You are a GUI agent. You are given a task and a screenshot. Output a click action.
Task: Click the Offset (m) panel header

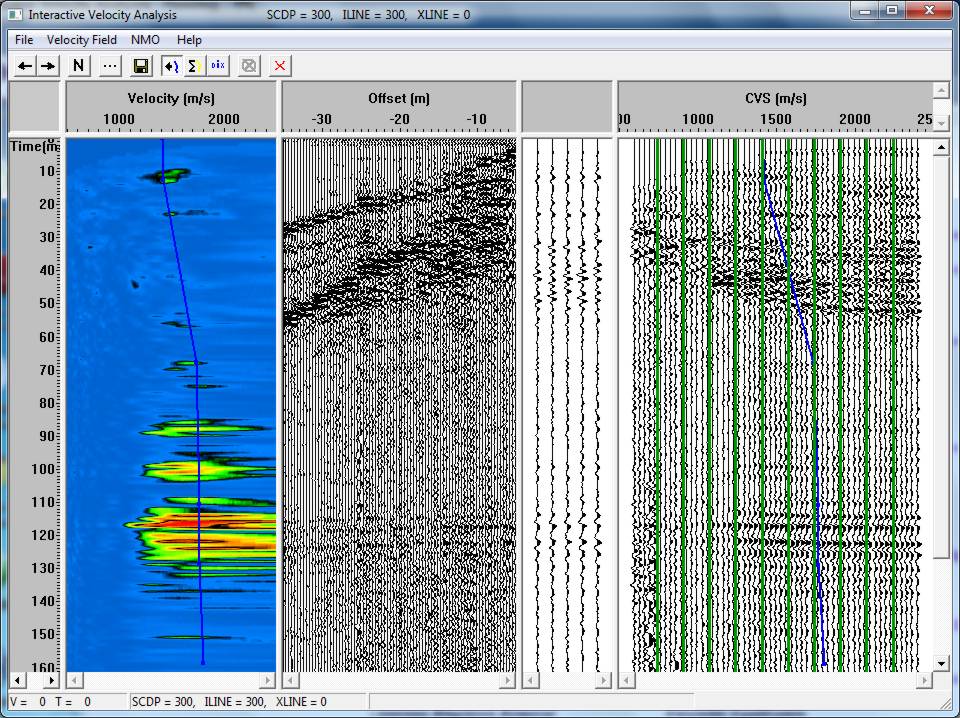pyautogui.click(x=399, y=98)
